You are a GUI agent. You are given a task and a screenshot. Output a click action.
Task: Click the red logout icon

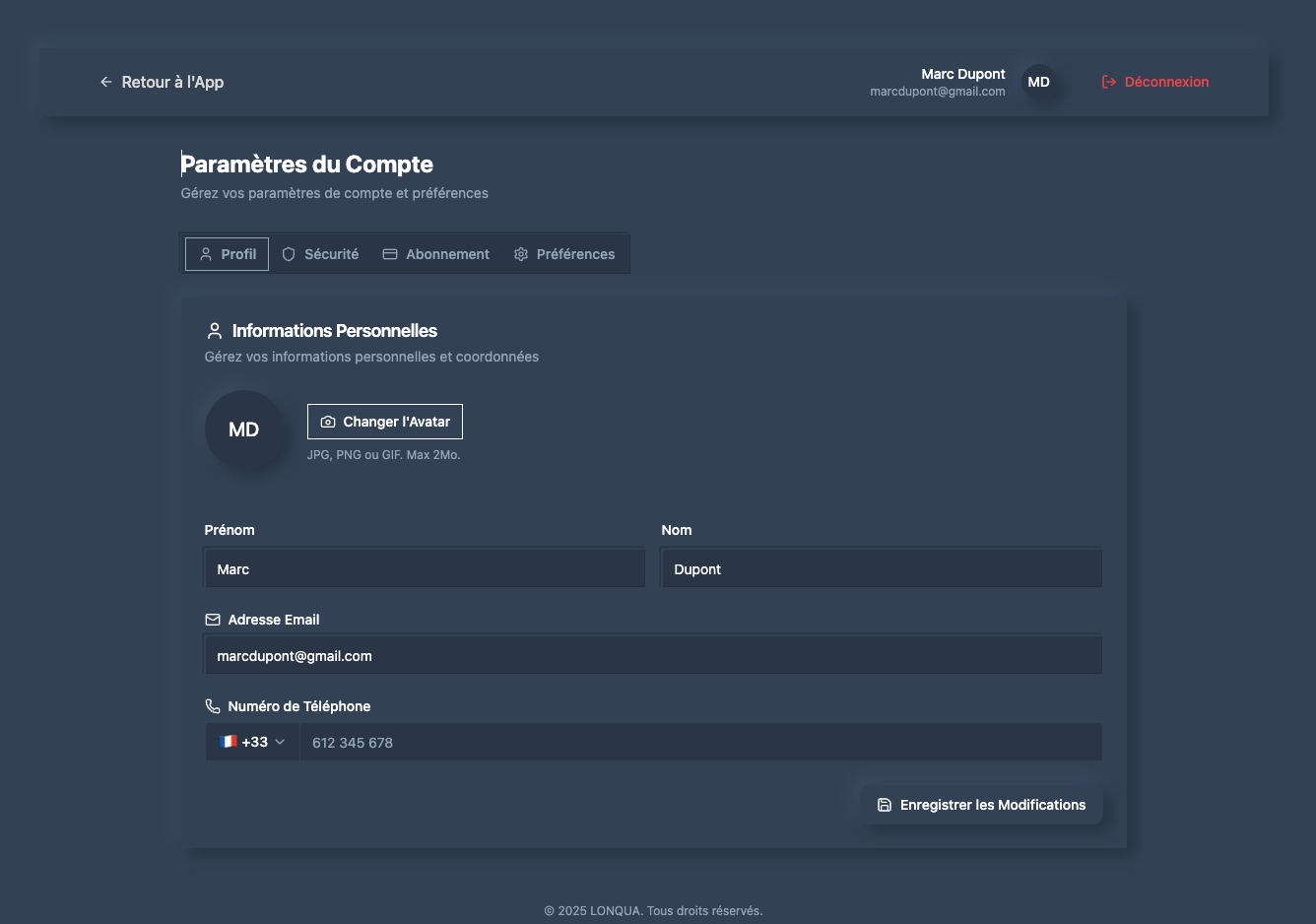pyautogui.click(x=1108, y=82)
